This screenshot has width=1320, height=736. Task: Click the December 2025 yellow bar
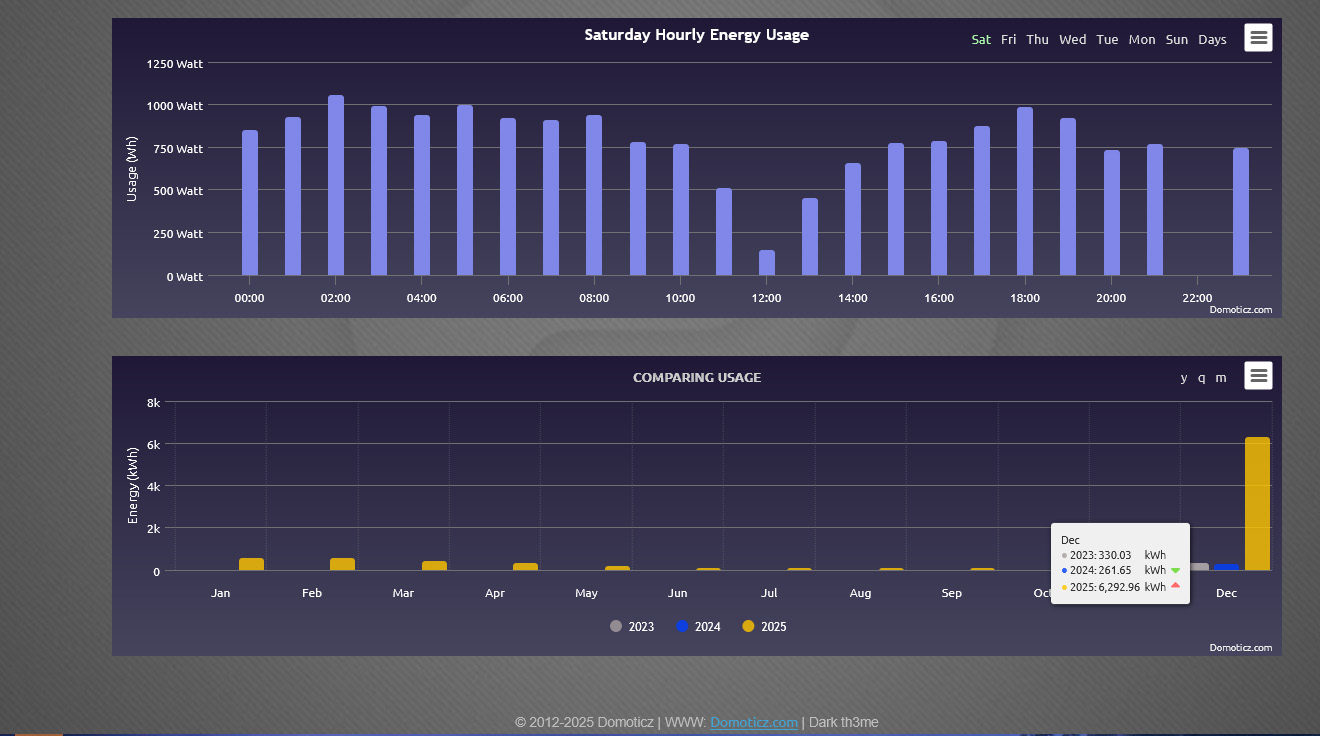click(x=1257, y=504)
